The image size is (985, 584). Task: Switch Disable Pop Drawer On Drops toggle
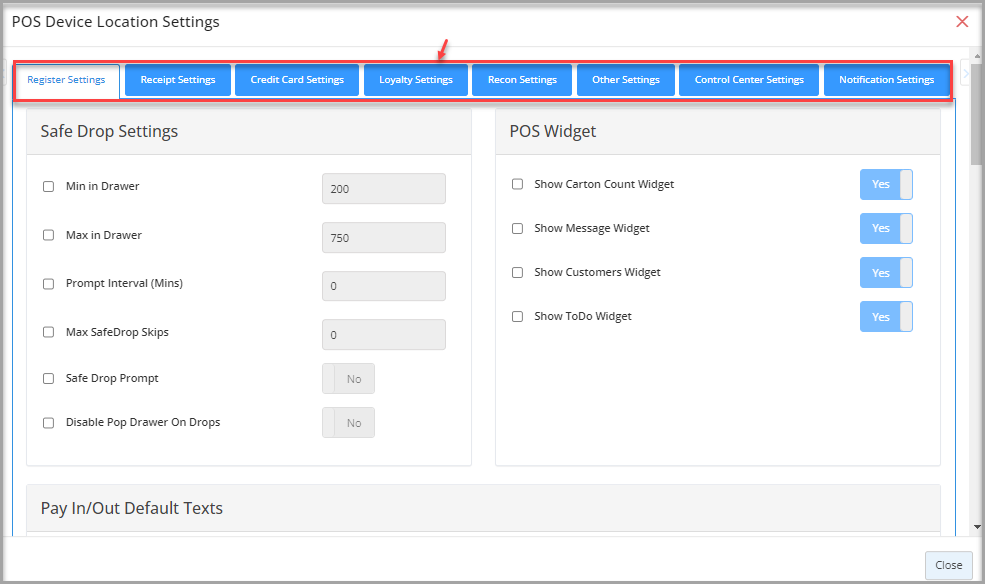pos(349,423)
